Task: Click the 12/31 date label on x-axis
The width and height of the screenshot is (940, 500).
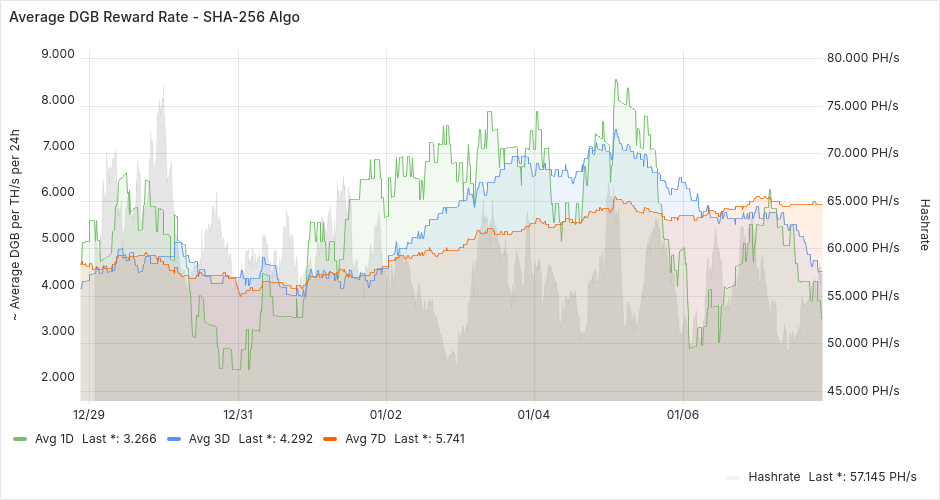Action: click(x=237, y=414)
